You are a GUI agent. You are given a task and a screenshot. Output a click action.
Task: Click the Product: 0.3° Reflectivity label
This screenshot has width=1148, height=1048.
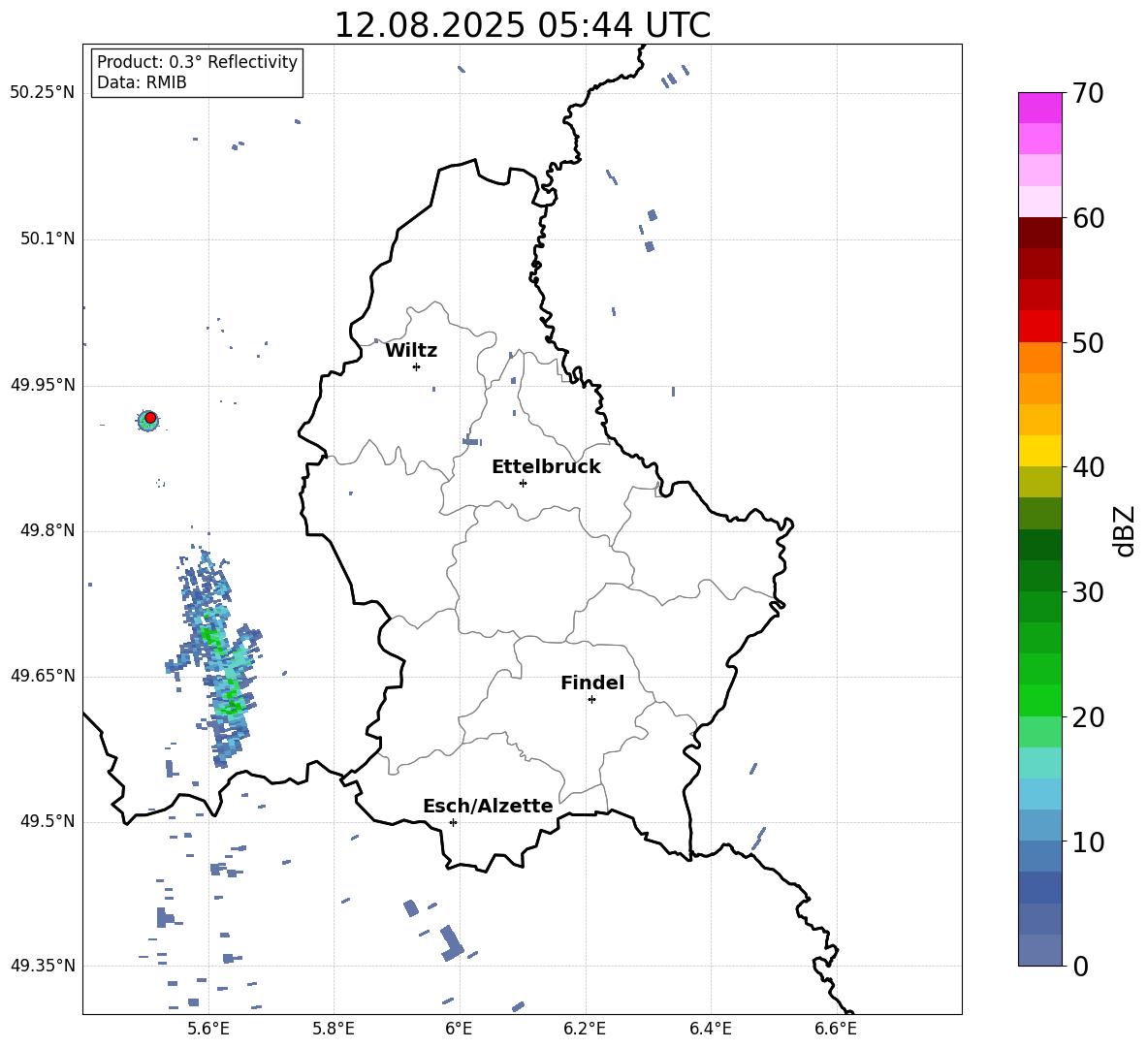(x=197, y=62)
